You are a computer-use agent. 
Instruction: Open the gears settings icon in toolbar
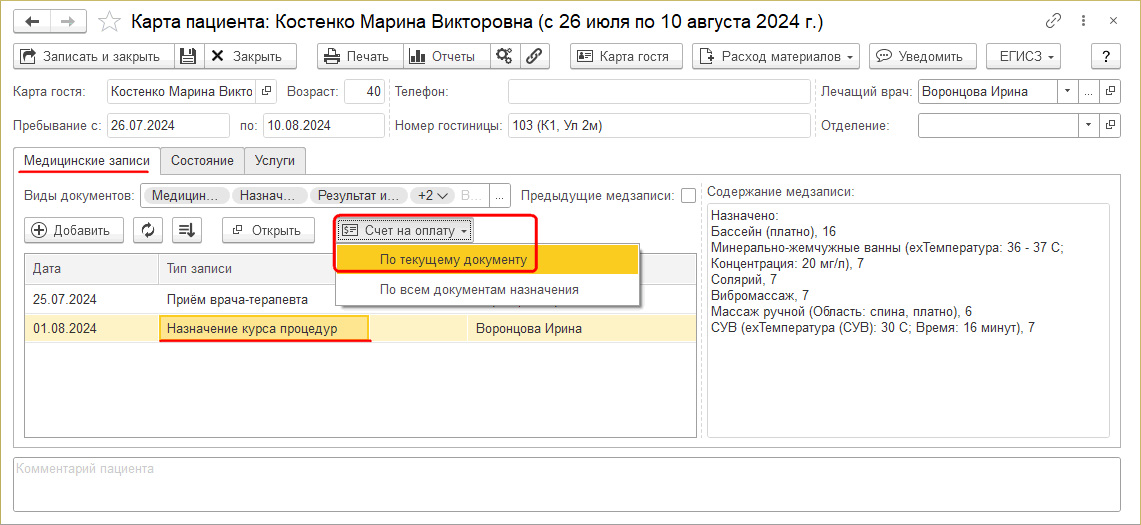pyautogui.click(x=503, y=56)
